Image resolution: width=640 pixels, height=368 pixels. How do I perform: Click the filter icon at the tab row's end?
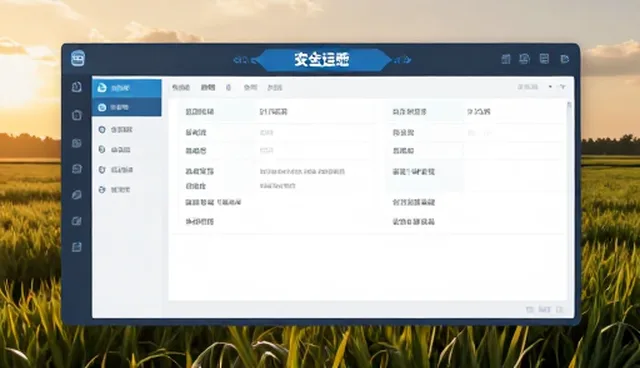pyautogui.click(x=562, y=87)
